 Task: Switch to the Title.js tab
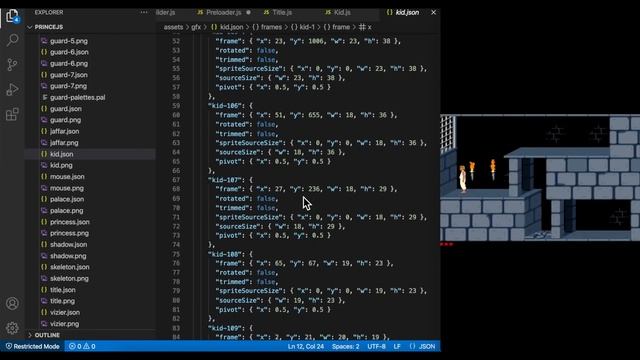click(278, 12)
